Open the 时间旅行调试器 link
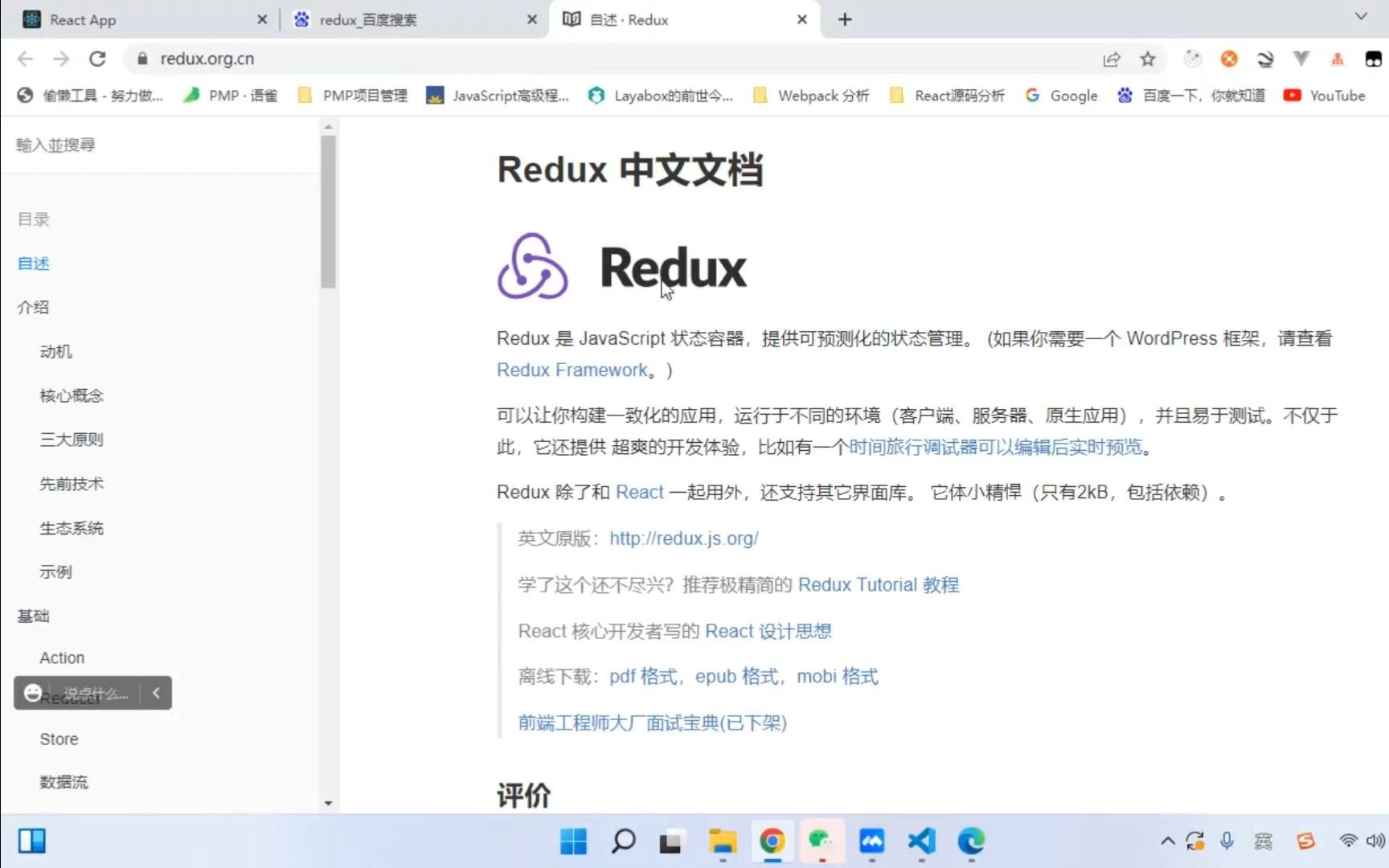Viewport: 1389px width, 868px height. tap(996, 447)
